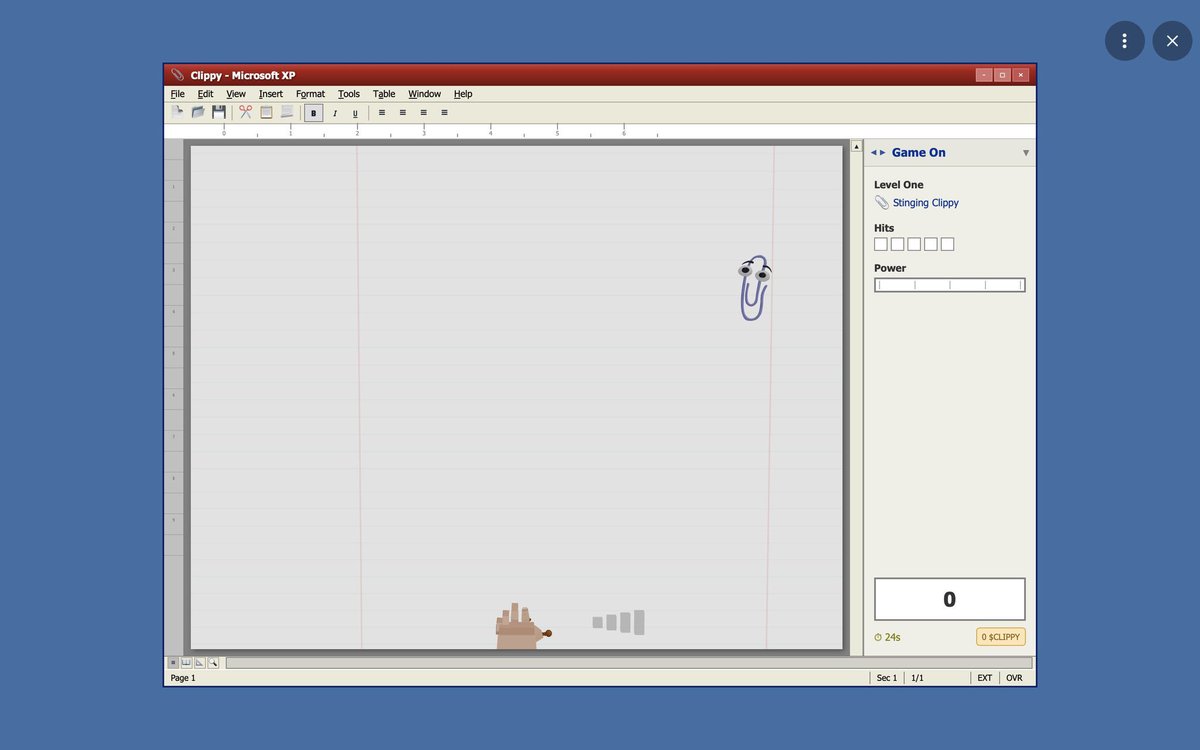
Task: Click the Clippy paperclip character
Action: (755, 287)
